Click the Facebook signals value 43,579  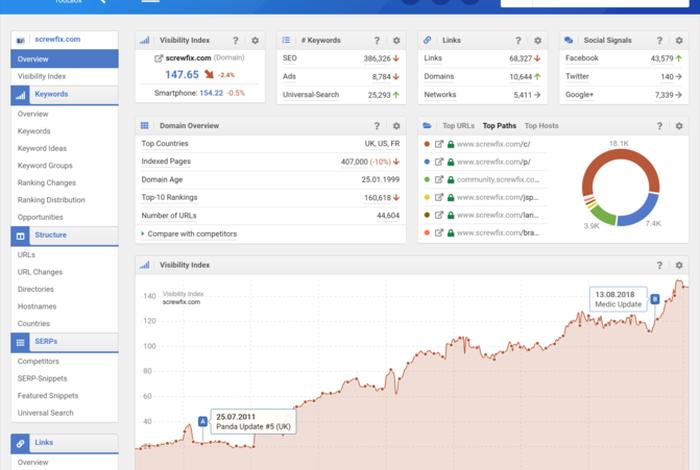pos(662,58)
